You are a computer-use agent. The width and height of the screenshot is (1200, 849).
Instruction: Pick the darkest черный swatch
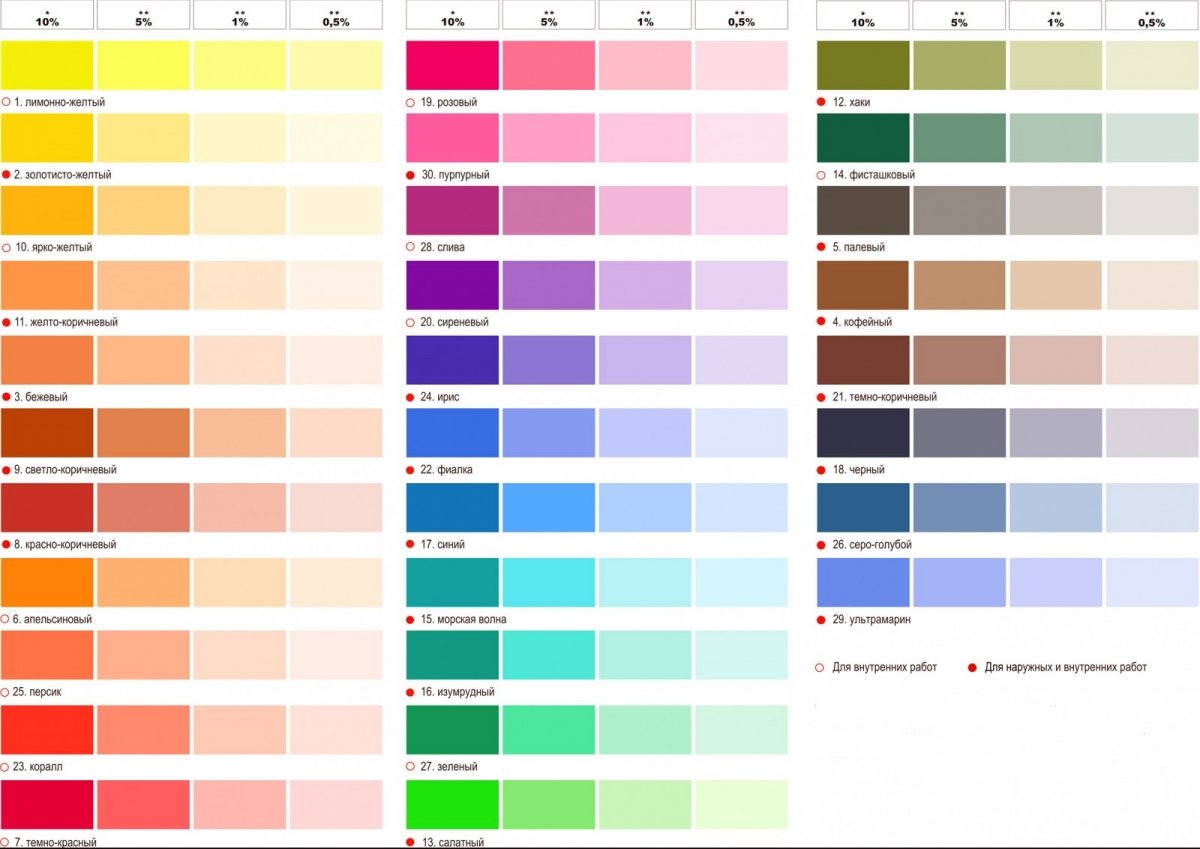click(x=863, y=433)
